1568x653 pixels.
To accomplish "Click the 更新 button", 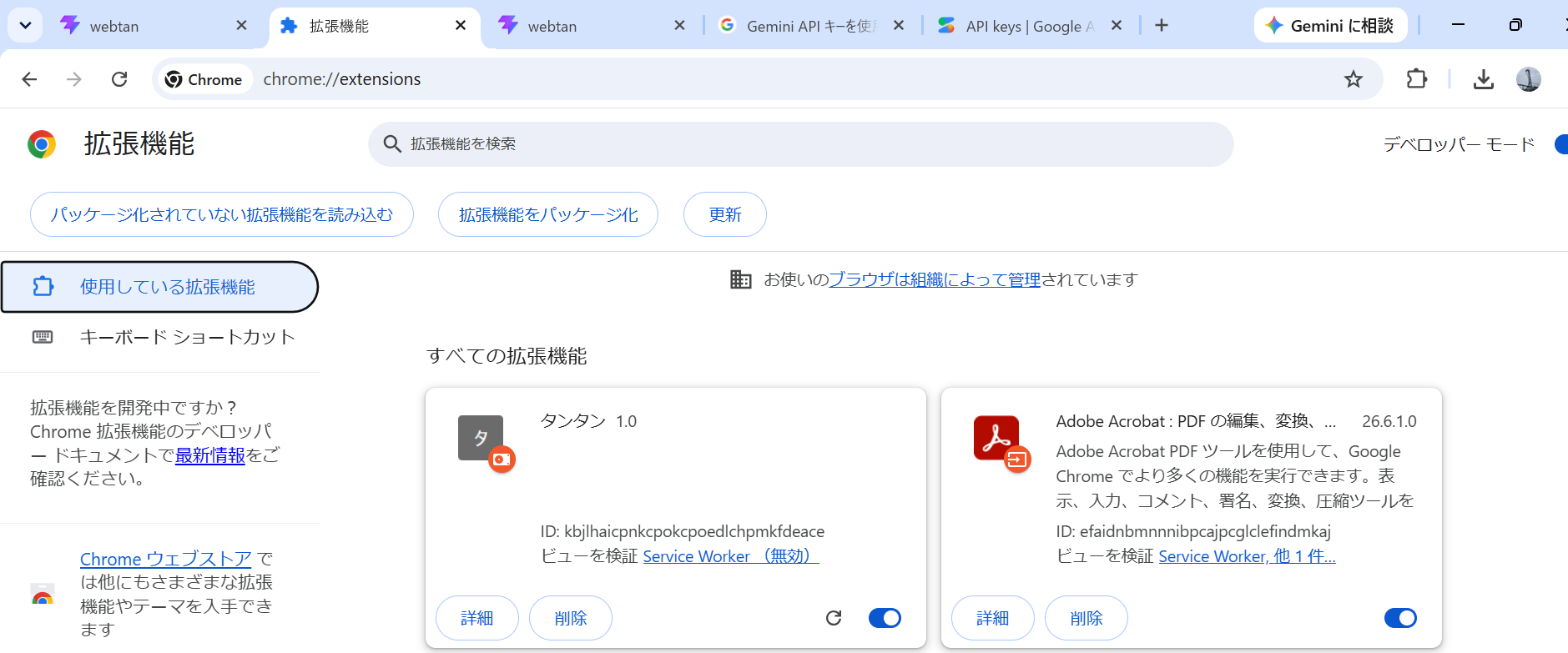I will point(725,214).
